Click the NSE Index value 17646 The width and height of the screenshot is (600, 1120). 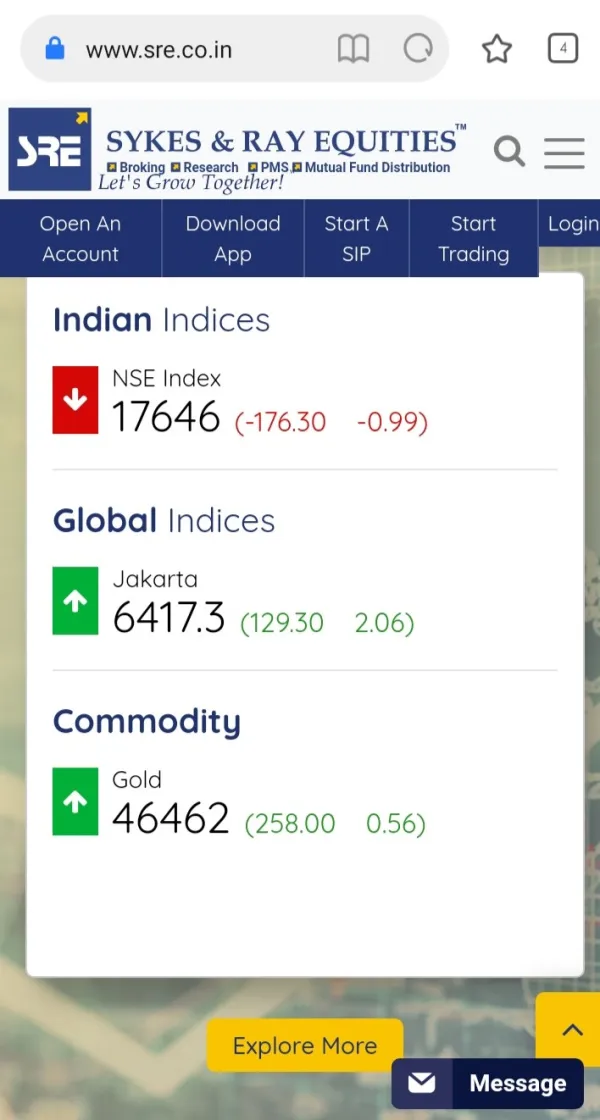166,416
